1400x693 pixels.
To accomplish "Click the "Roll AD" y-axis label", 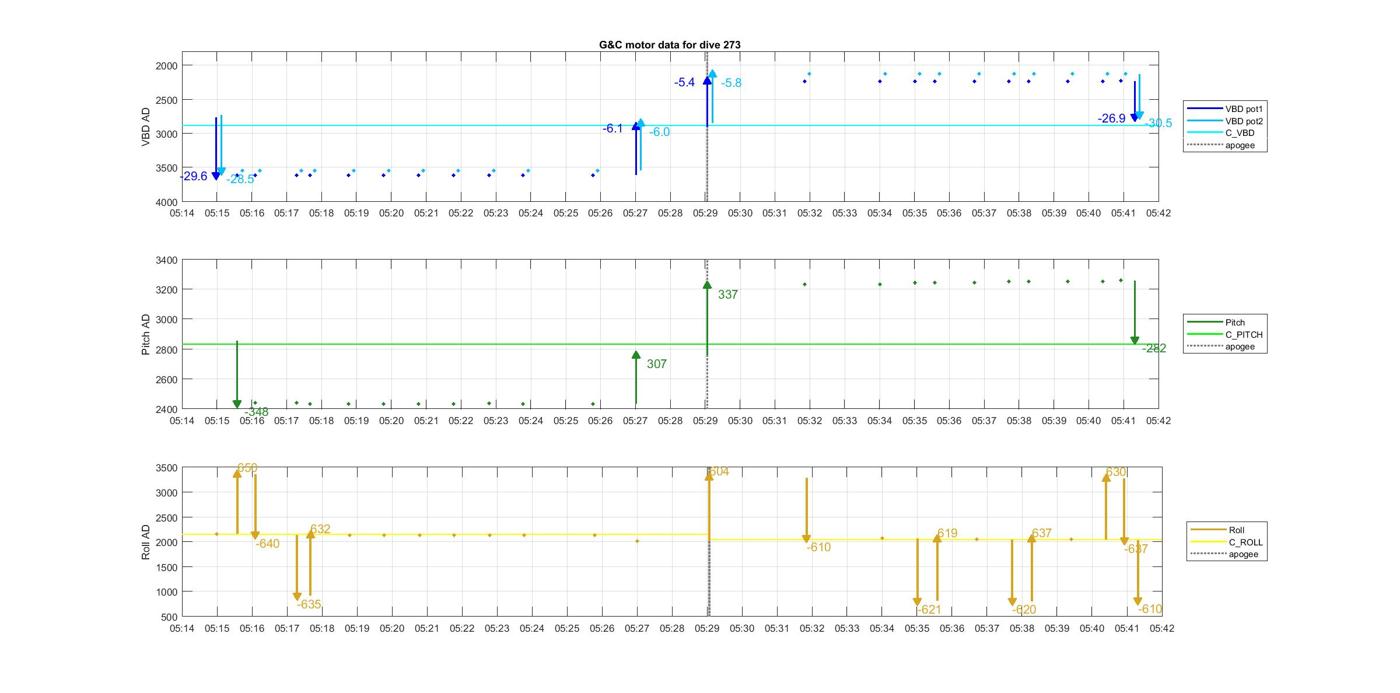I will pos(146,541).
